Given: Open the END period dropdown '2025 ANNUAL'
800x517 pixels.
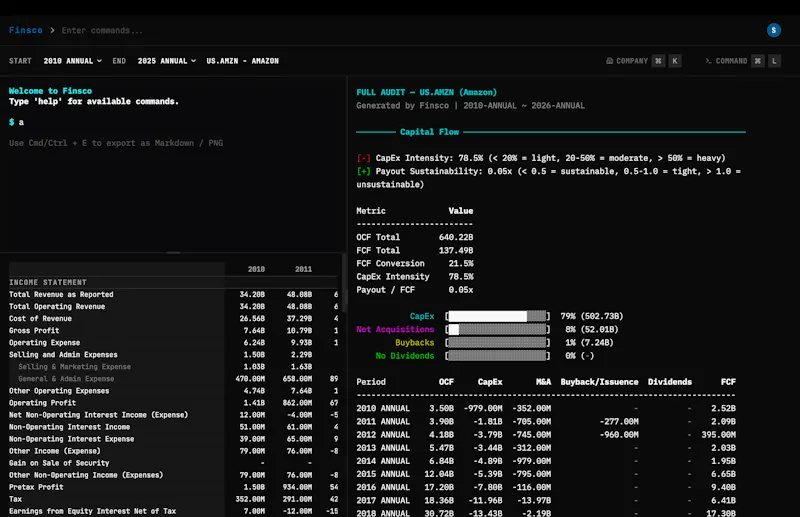Looking at the screenshot, I should (x=167, y=61).
